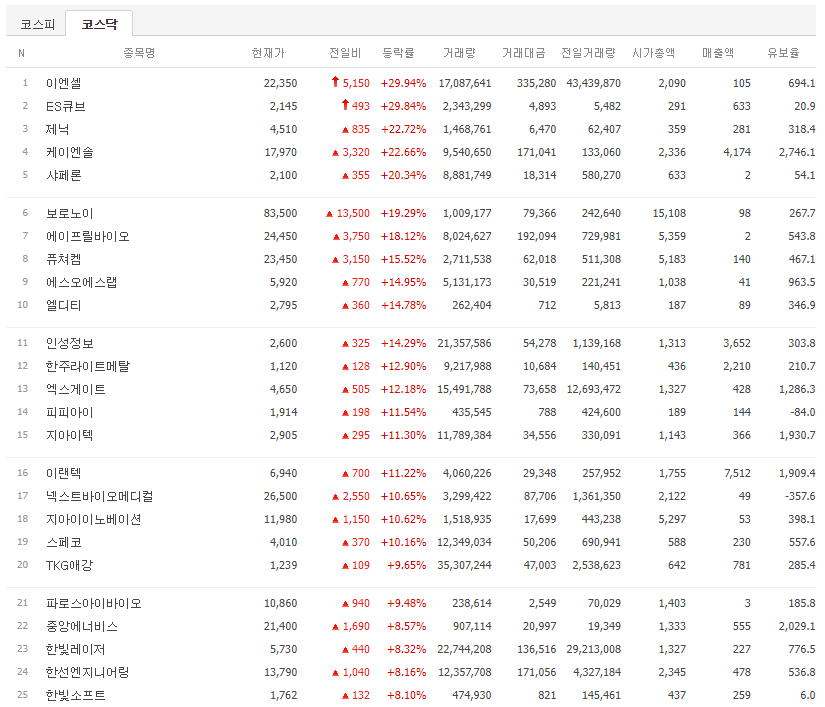Click 에이프릴바이오 stock name
Screen dimensions: 825x707
tap(87, 236)
